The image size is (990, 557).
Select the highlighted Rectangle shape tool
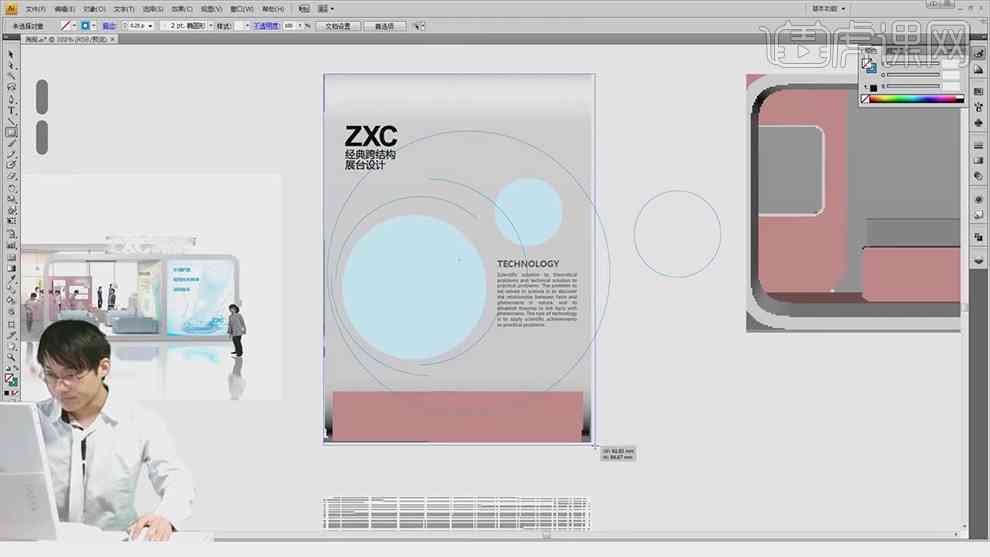[11, 133]
